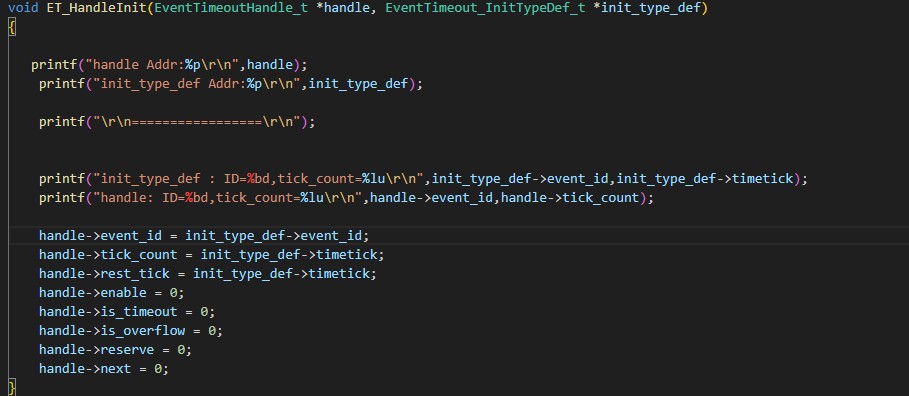
Task: Place cursor on the handle->event_id assignment line
Action: tap(204, 236)
